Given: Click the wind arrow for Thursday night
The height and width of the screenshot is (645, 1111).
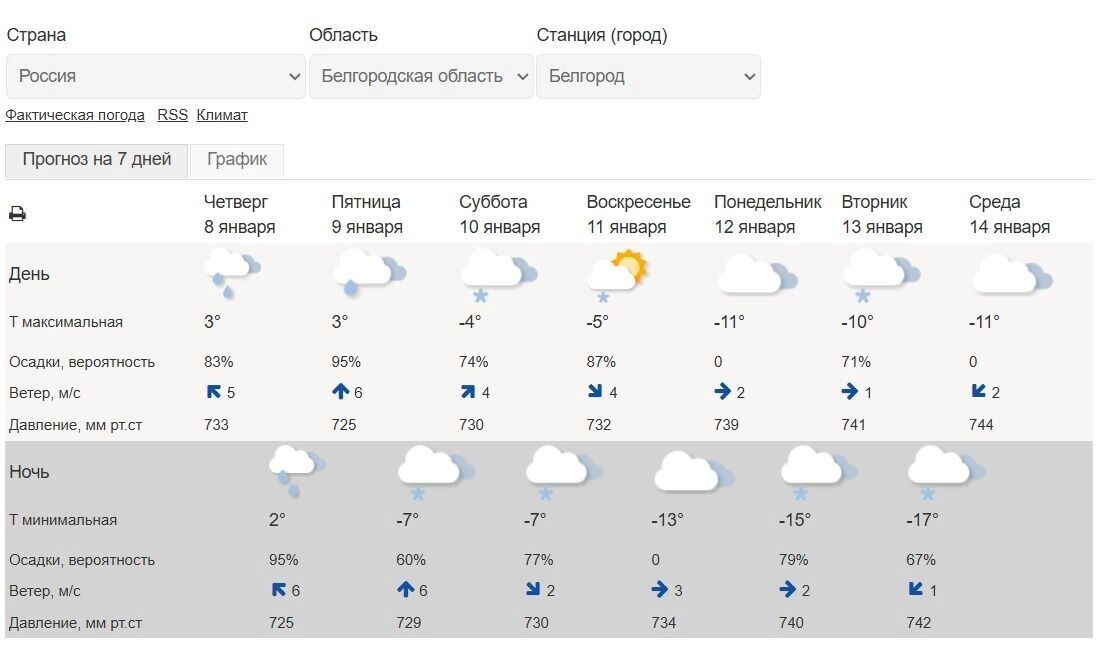Looking at the screenshot, I should pyautogui.click(x=280, y=590).
